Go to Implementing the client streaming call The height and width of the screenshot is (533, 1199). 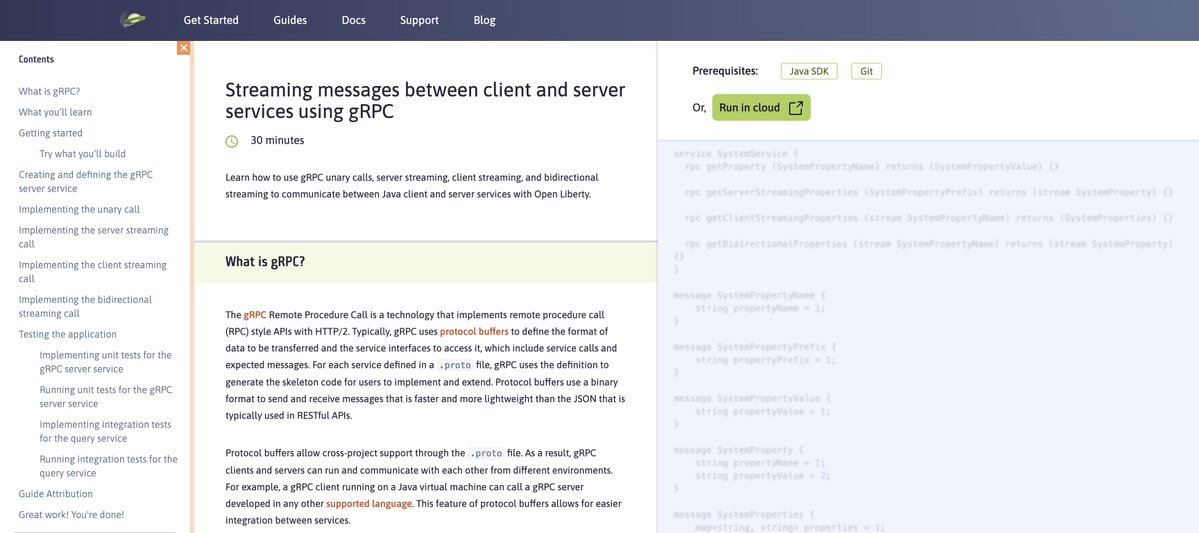pyautogui.click(x=93, y=271)
